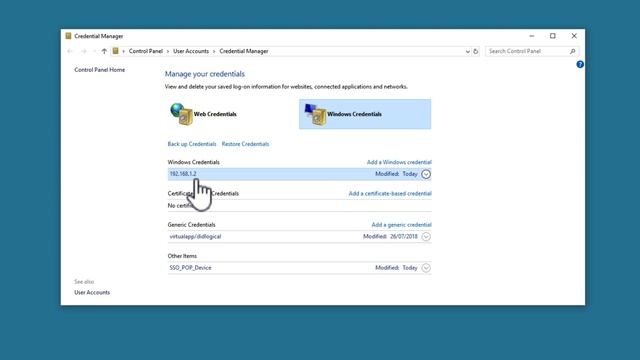This screenshot has width=640, height=360.
Task: Open the address bar history dropdown
Action: [467, 51]
